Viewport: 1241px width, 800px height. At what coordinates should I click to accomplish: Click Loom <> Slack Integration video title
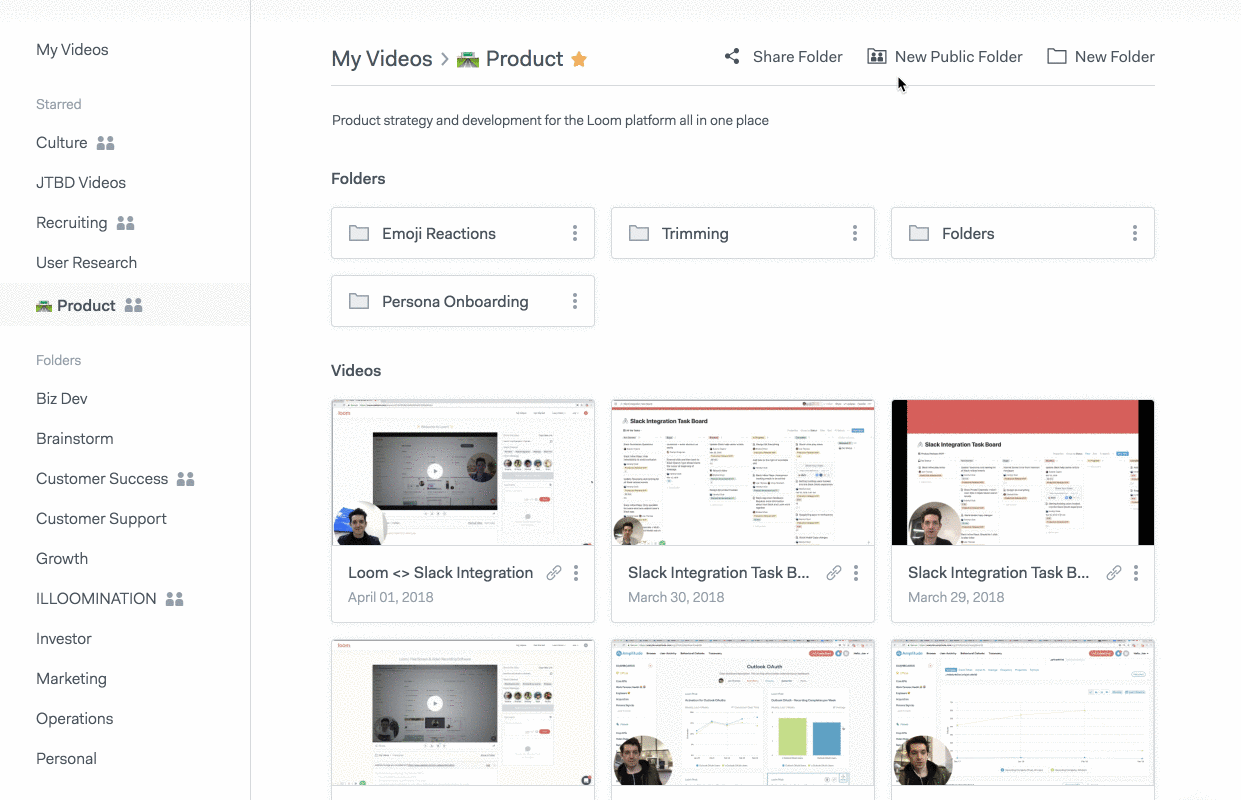441,573
